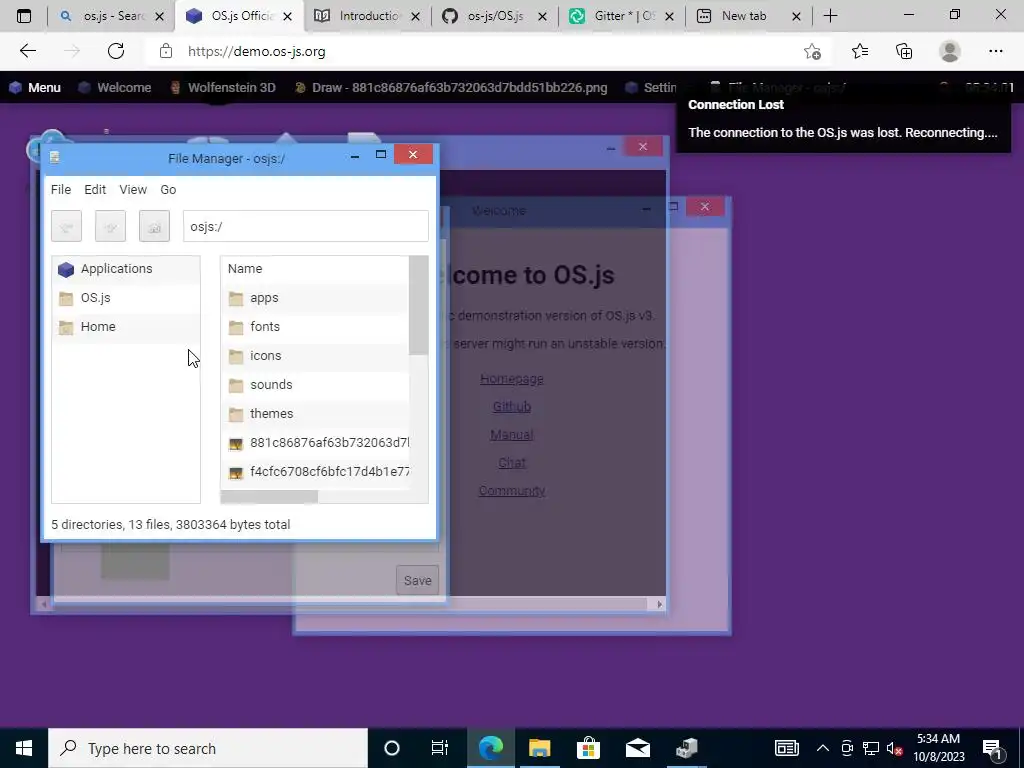Click the image icon beside the f4cfc6708cf6... file
This screenshot has width=1024, height=768.
(x=236, y=473)
